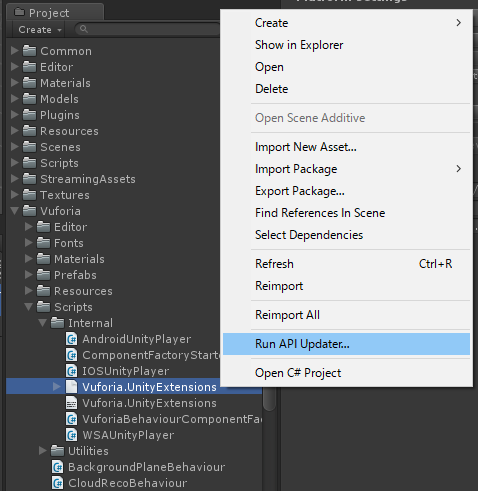Click the Internal folder icon

57,323
